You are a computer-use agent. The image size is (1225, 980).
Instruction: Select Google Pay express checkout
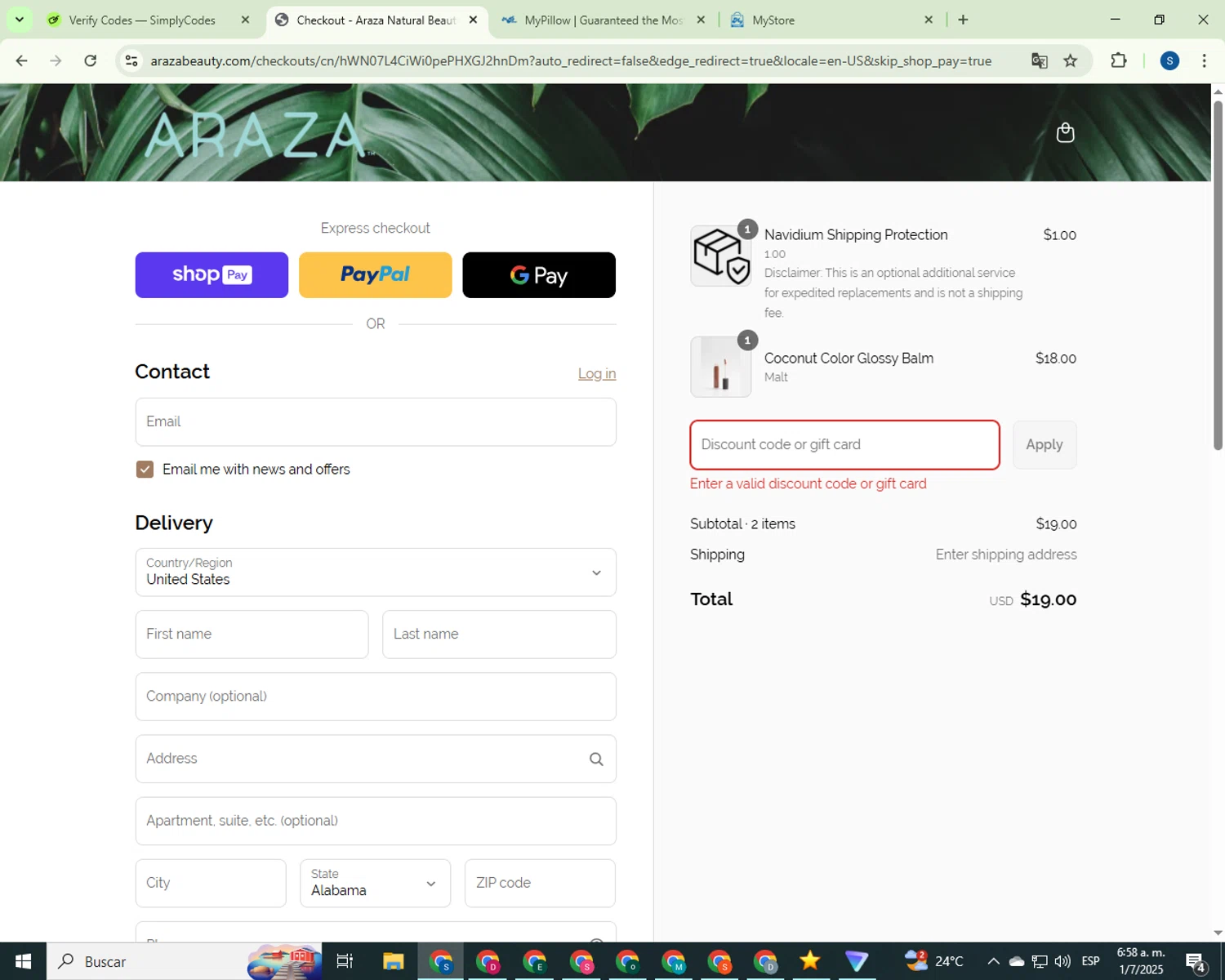(539, 275)
